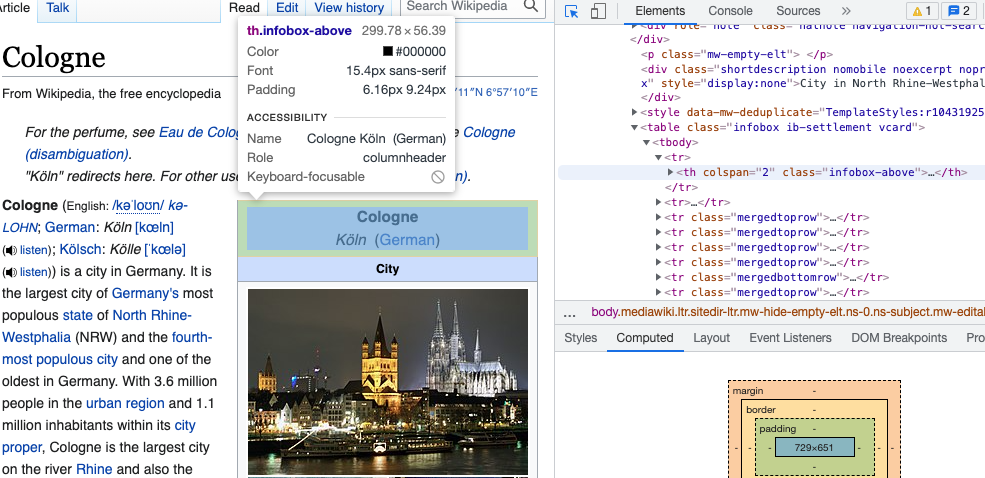Image resolution: width=985 pixels, height=478 pixels.
Task: Show more DevTools tabs via double chevron
Action: coord(845,11)
